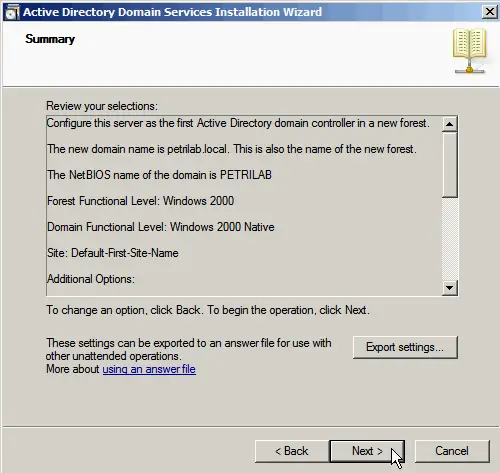Click the scroll up arrow in selections box
Viewport: 500px width, 473px height.
449,124
